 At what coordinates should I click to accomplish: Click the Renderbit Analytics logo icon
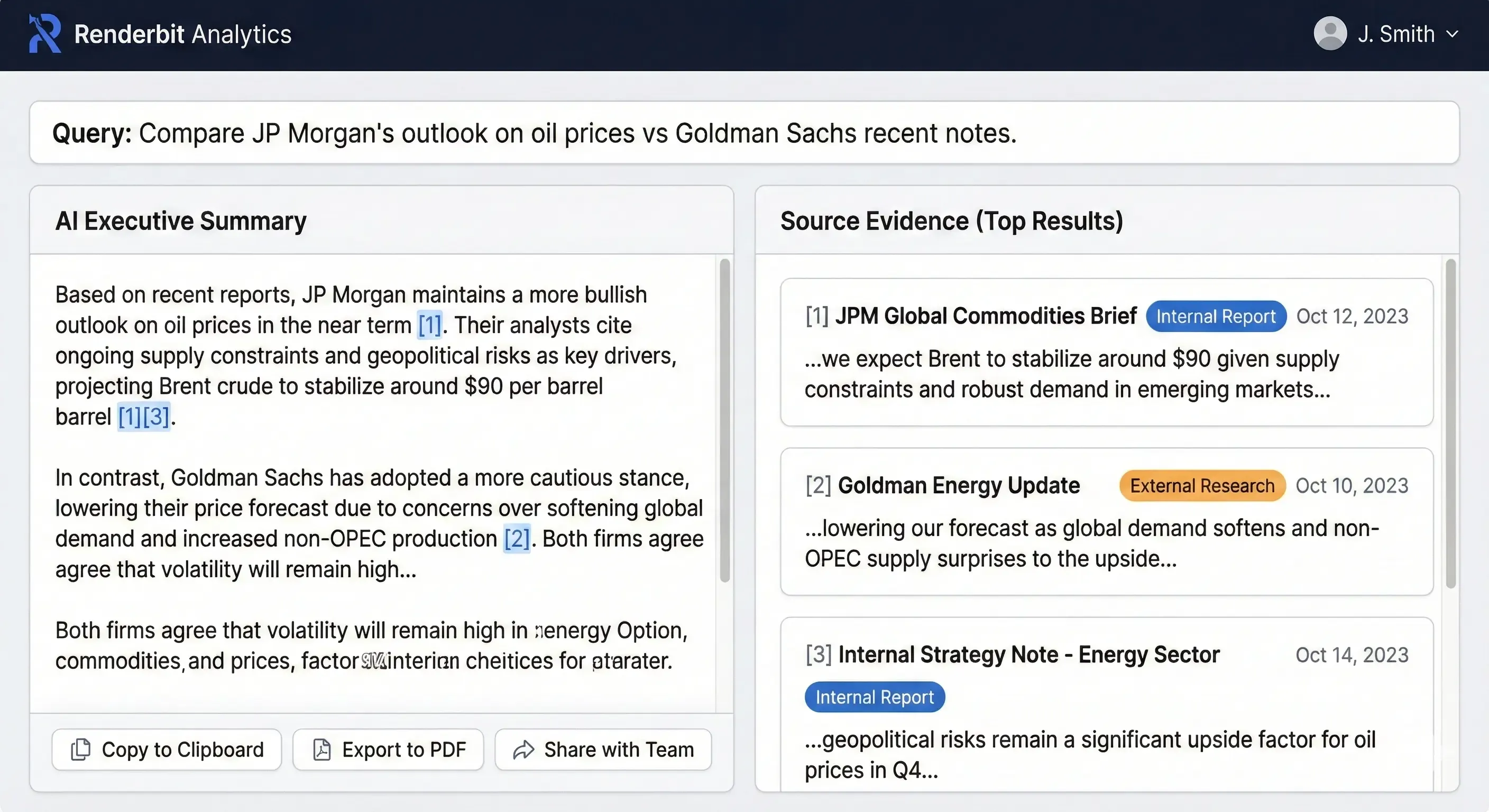point(45,33)
